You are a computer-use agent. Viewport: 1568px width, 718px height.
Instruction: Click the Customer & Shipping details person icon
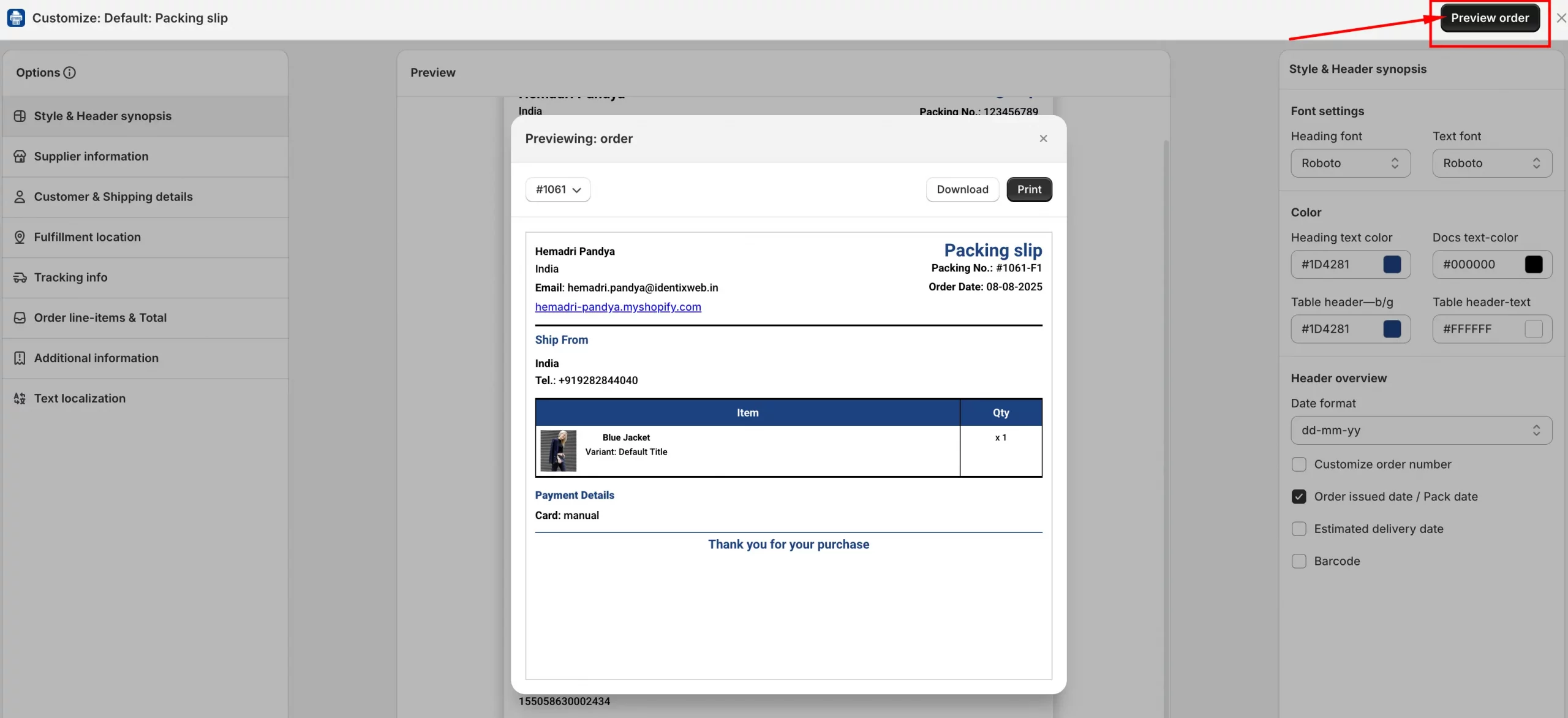pos(20,197)
